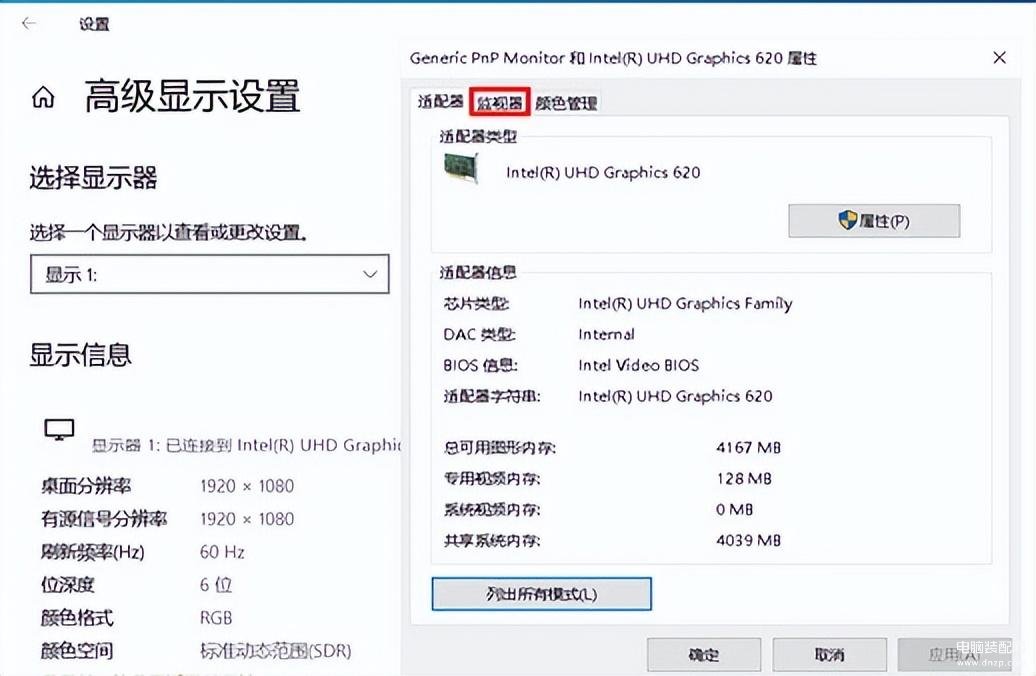Click the 0 MB system video memory value
1036x676 pixels.
(735, 509)
